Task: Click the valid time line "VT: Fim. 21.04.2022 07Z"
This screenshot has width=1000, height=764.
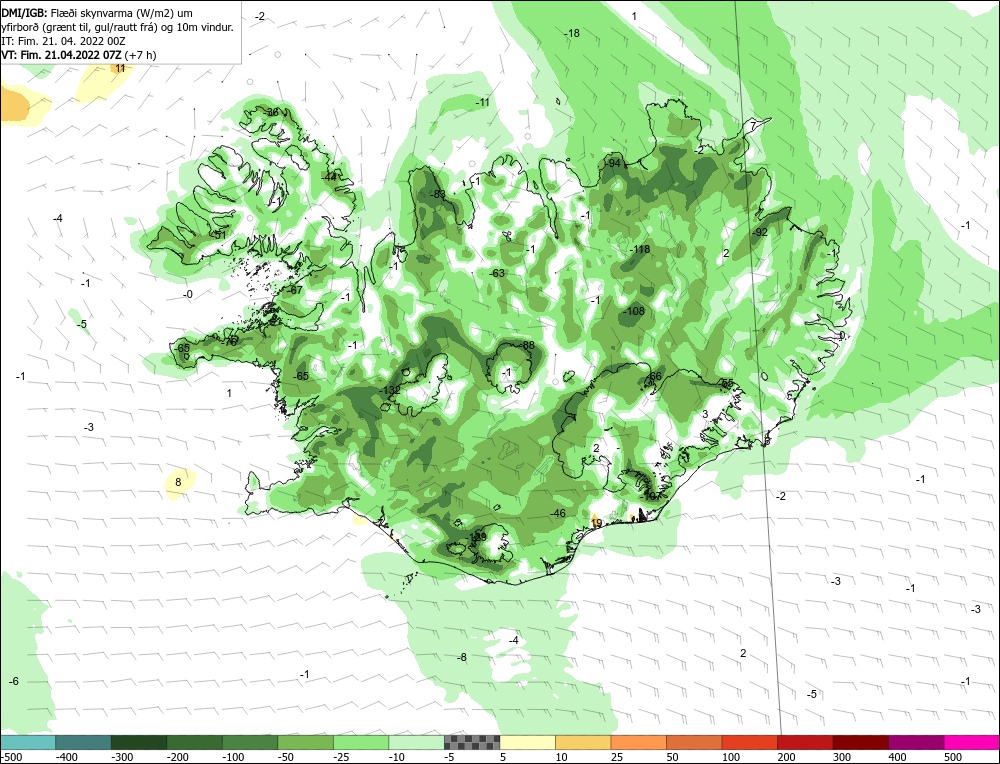Action: [62, 55]
